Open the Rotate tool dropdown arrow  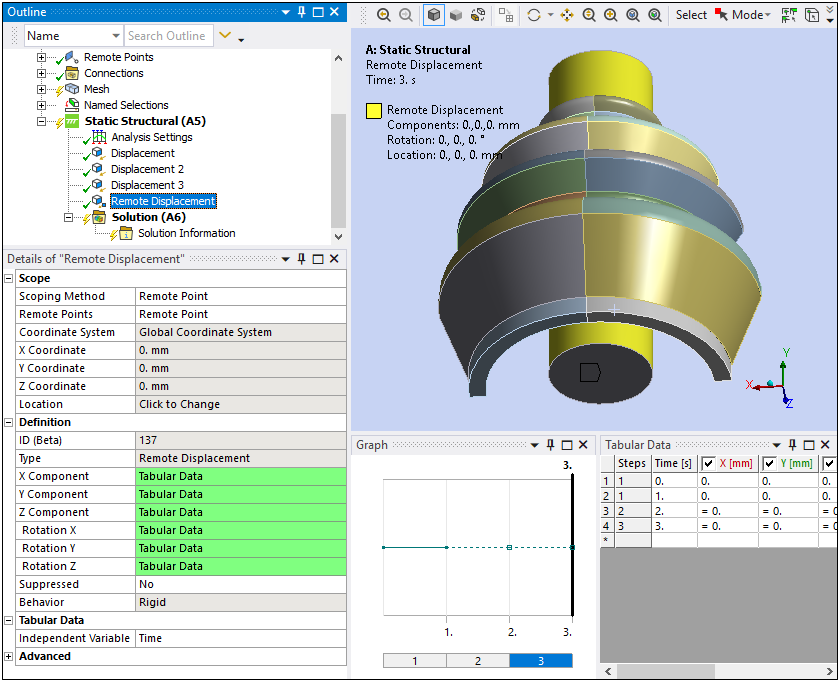[x=550, y=15]
